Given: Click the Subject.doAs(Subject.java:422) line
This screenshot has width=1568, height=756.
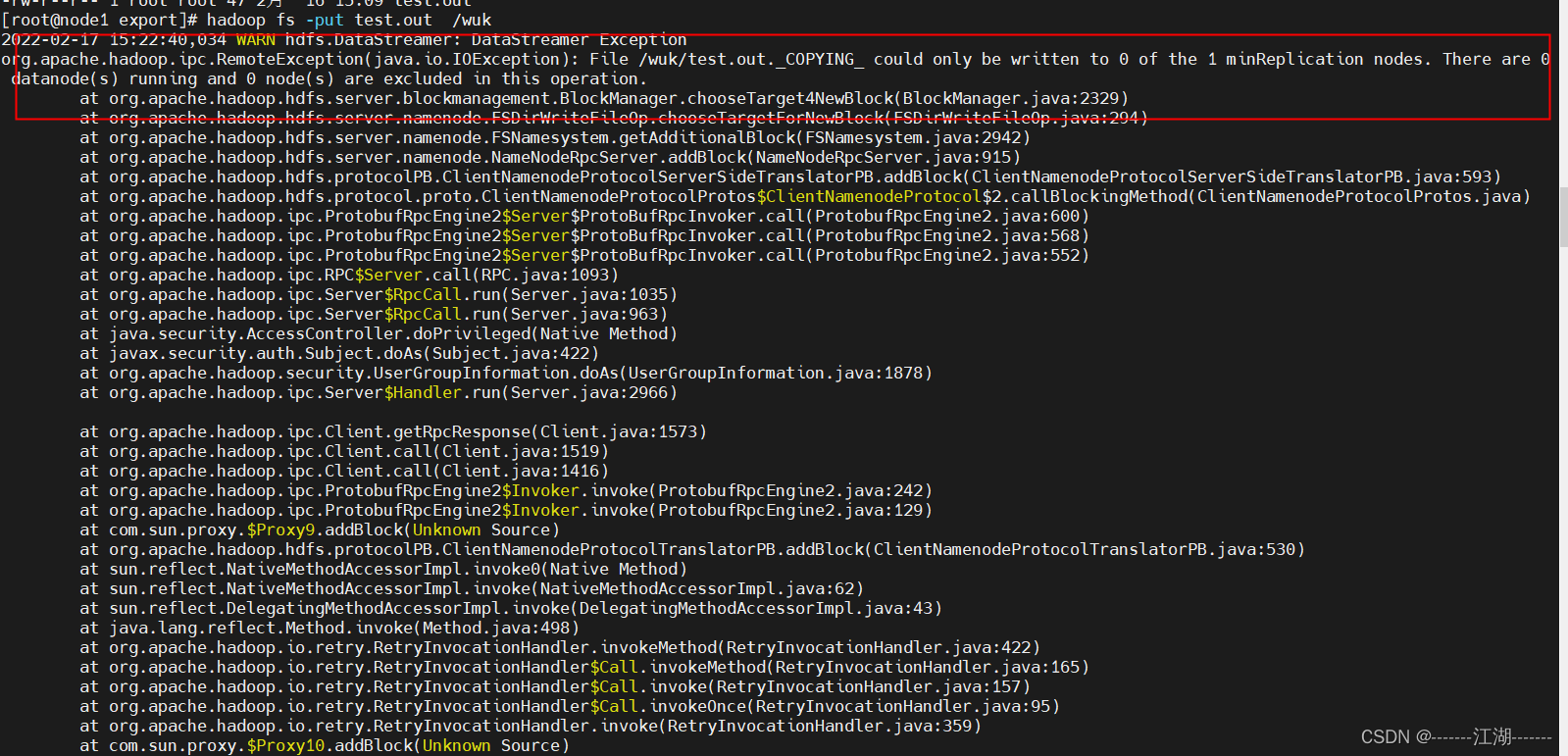Looking at the screenshot, I should (x=339, y=353).
